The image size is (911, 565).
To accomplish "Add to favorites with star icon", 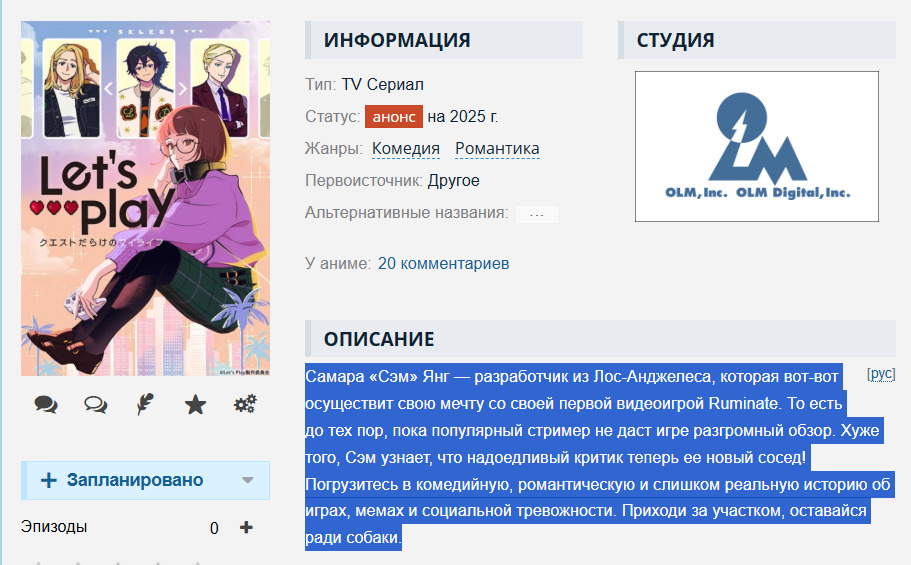I will coord(195,404).
